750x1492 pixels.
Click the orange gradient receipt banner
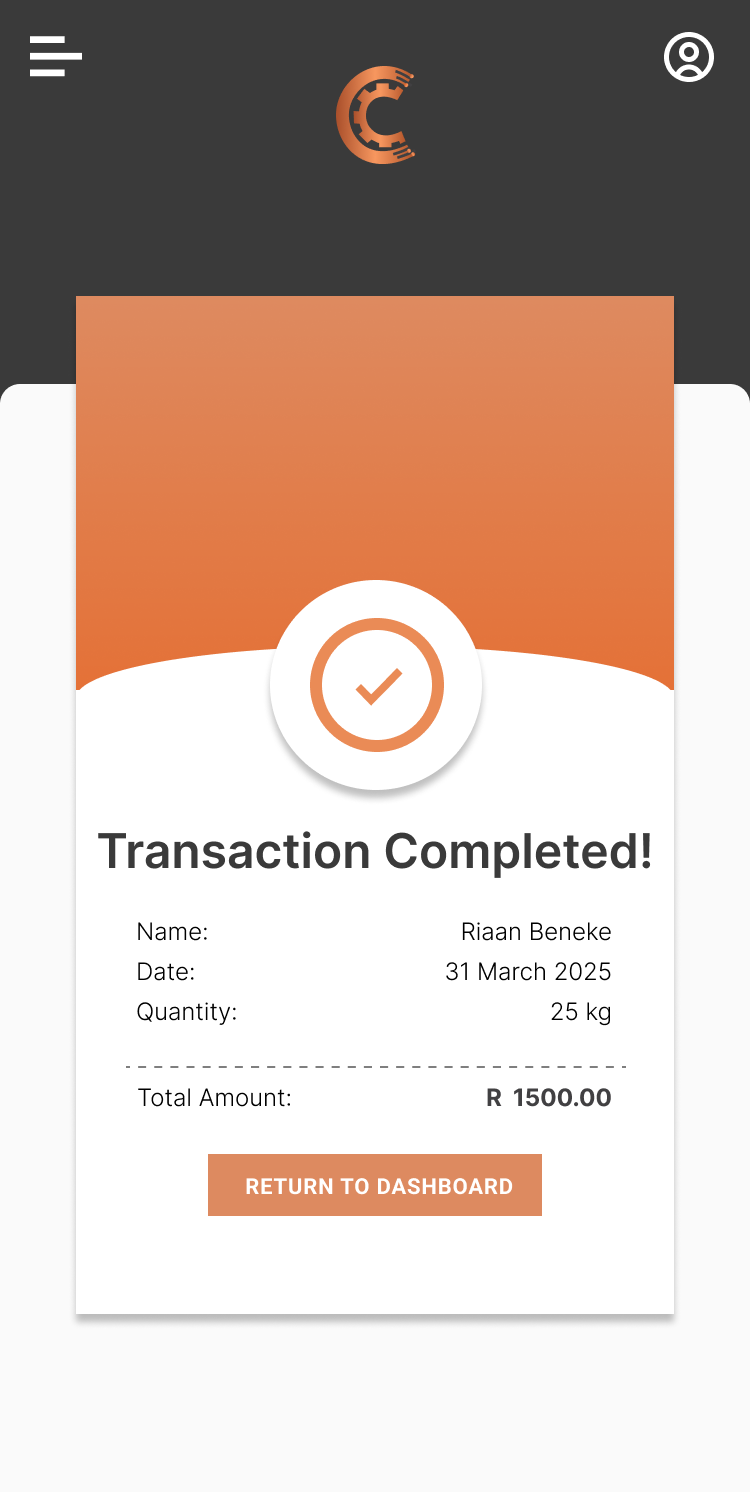375,450
